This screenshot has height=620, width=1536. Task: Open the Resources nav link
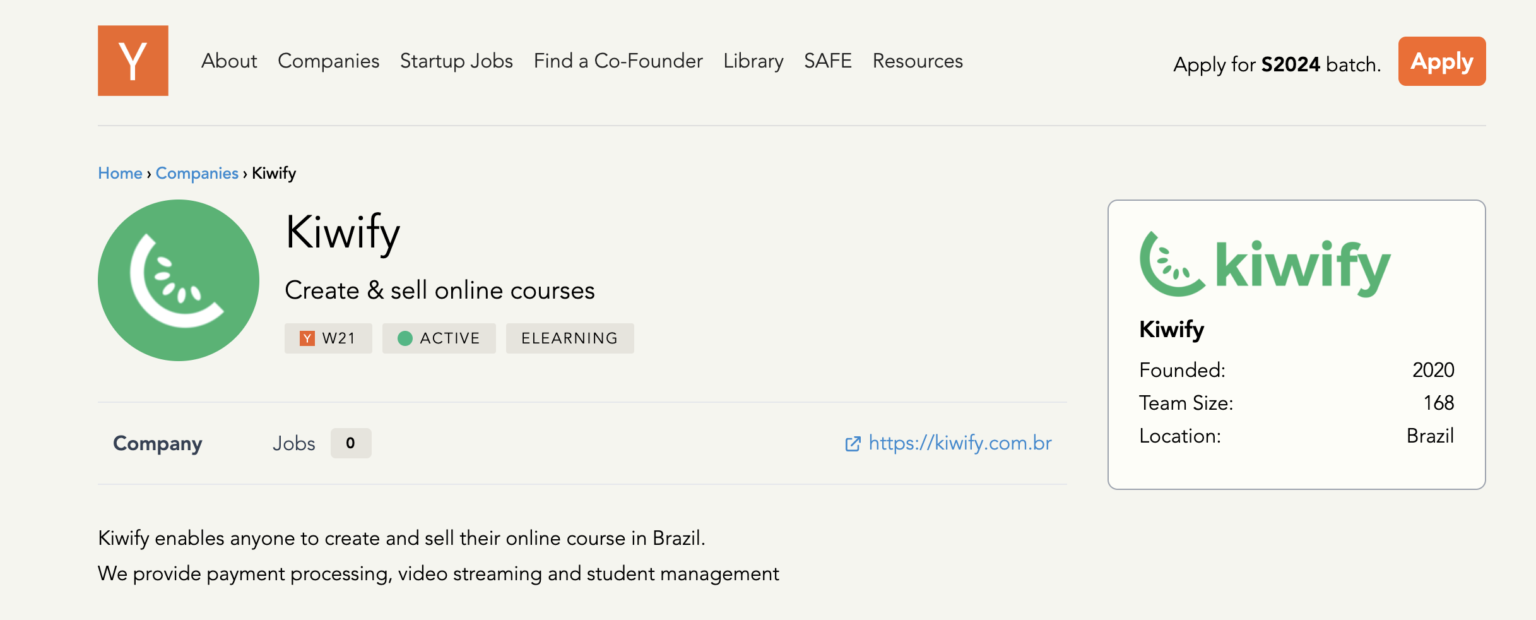point(917,61)
